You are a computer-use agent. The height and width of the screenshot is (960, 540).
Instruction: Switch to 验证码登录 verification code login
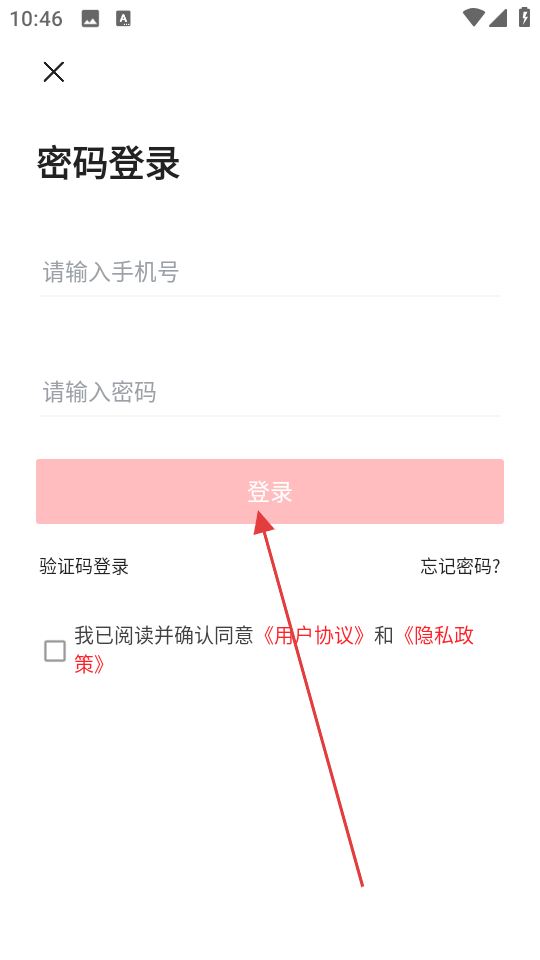point(84,566)
